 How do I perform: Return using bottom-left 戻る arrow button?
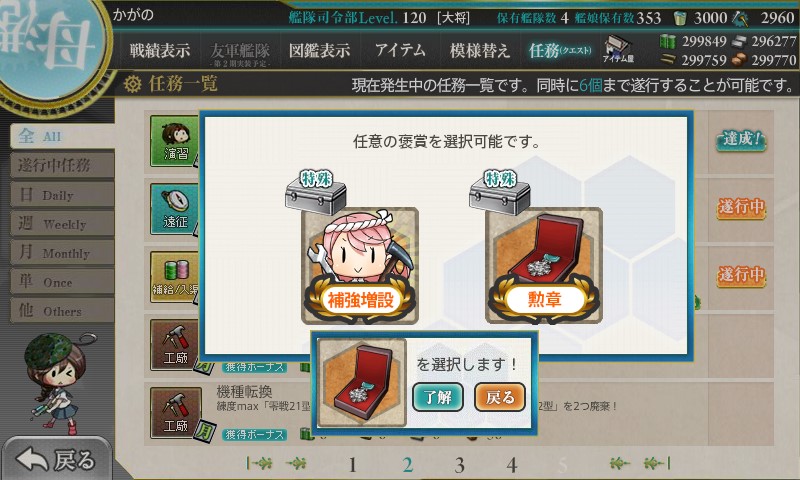(56, 459)
